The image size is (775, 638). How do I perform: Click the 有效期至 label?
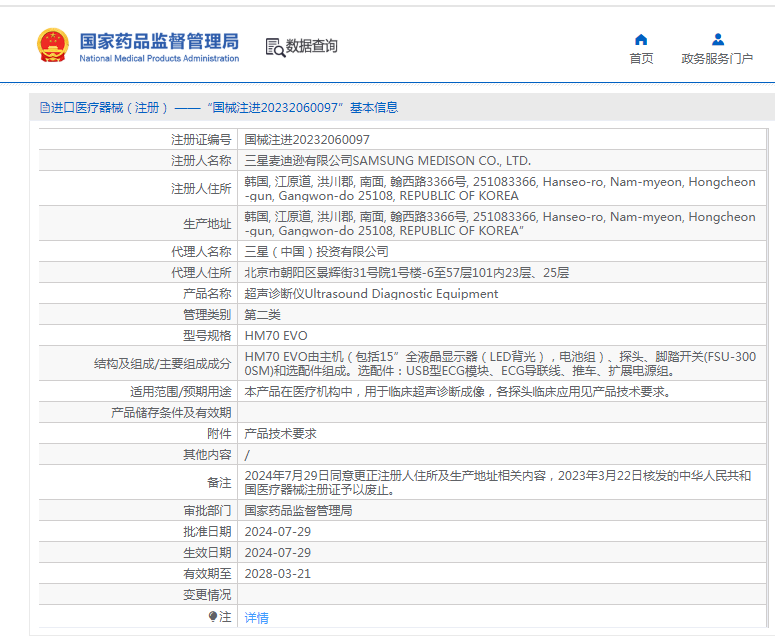(207, 574)
